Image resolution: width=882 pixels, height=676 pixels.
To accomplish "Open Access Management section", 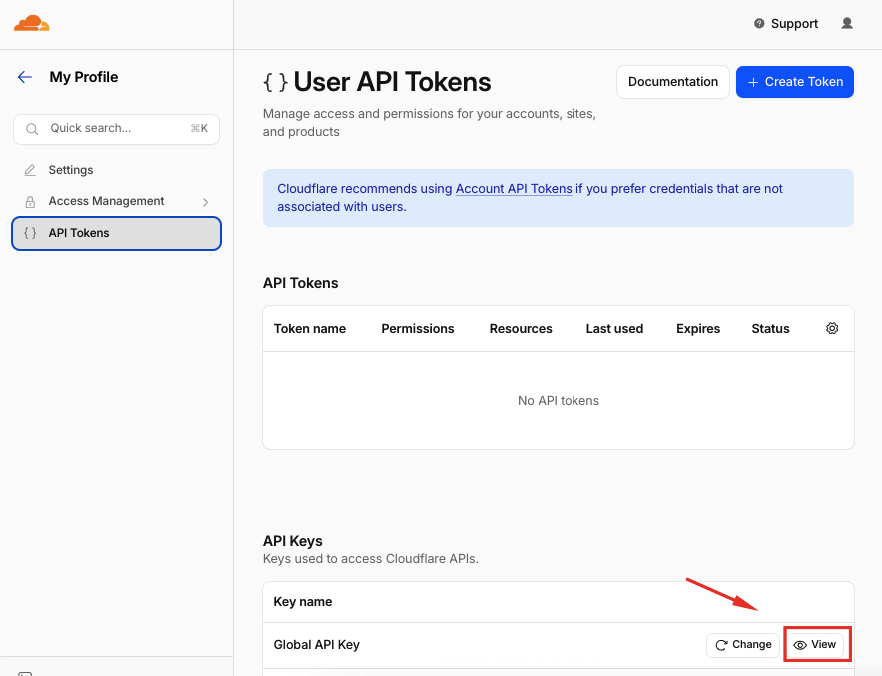I will click(116, 201).
